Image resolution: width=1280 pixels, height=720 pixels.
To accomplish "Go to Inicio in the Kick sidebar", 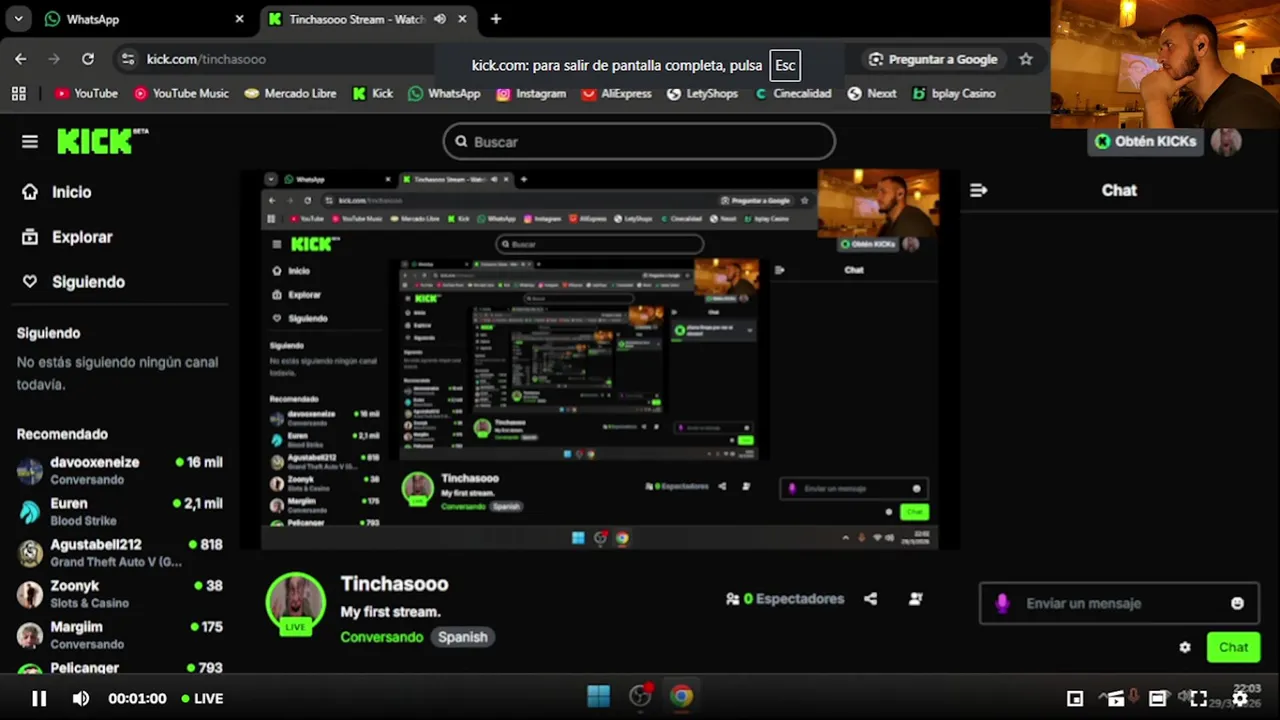I will 57,192.
